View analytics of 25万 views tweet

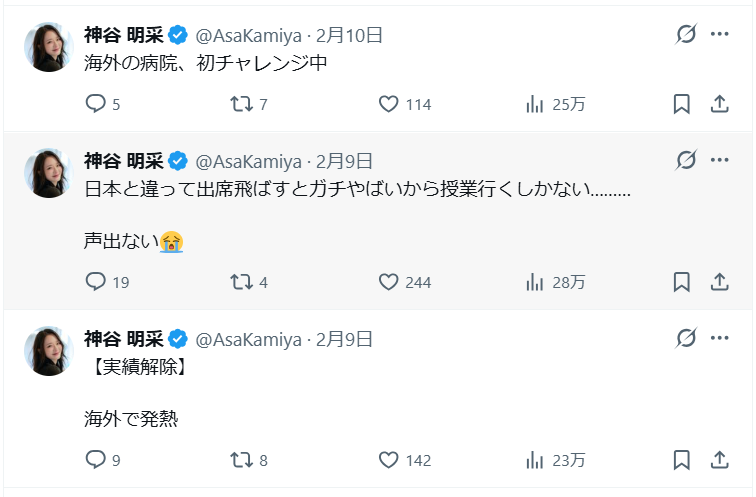click(x=535, y=104)
